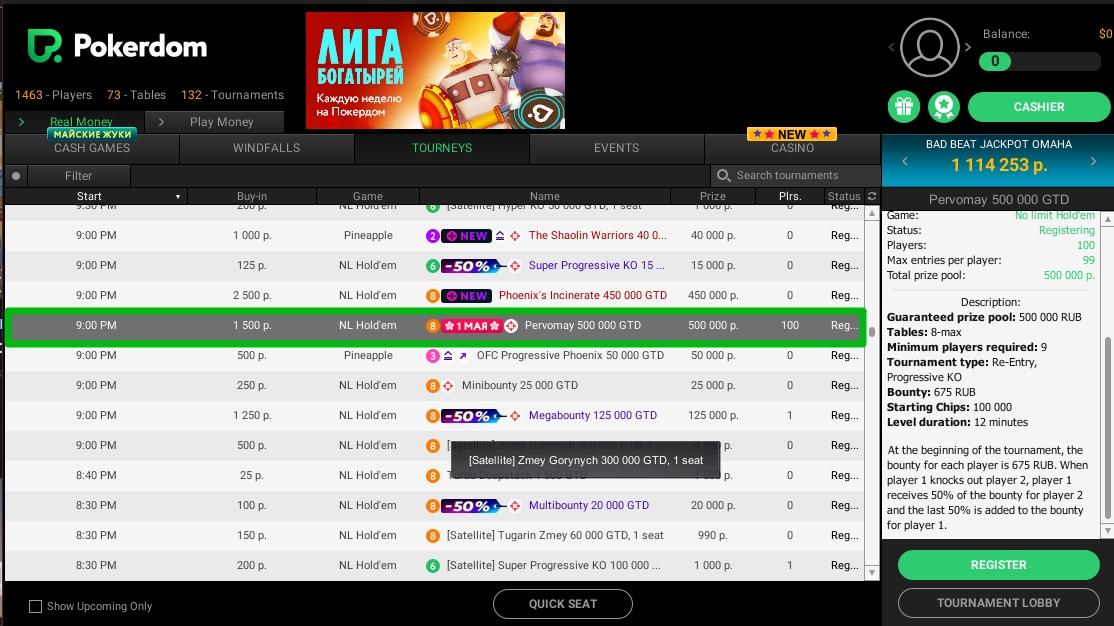The width and height of the screenshot is (1114, 626).
Task: Click the pineapple hat icon on OFC Progressive Phoenix row
Action: (448, 355)
